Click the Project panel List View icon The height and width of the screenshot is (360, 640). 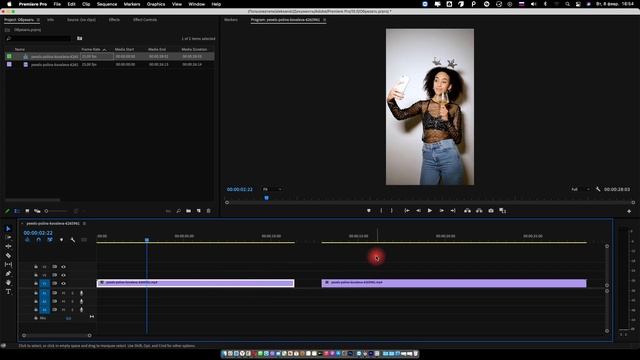tap(17, 211)
